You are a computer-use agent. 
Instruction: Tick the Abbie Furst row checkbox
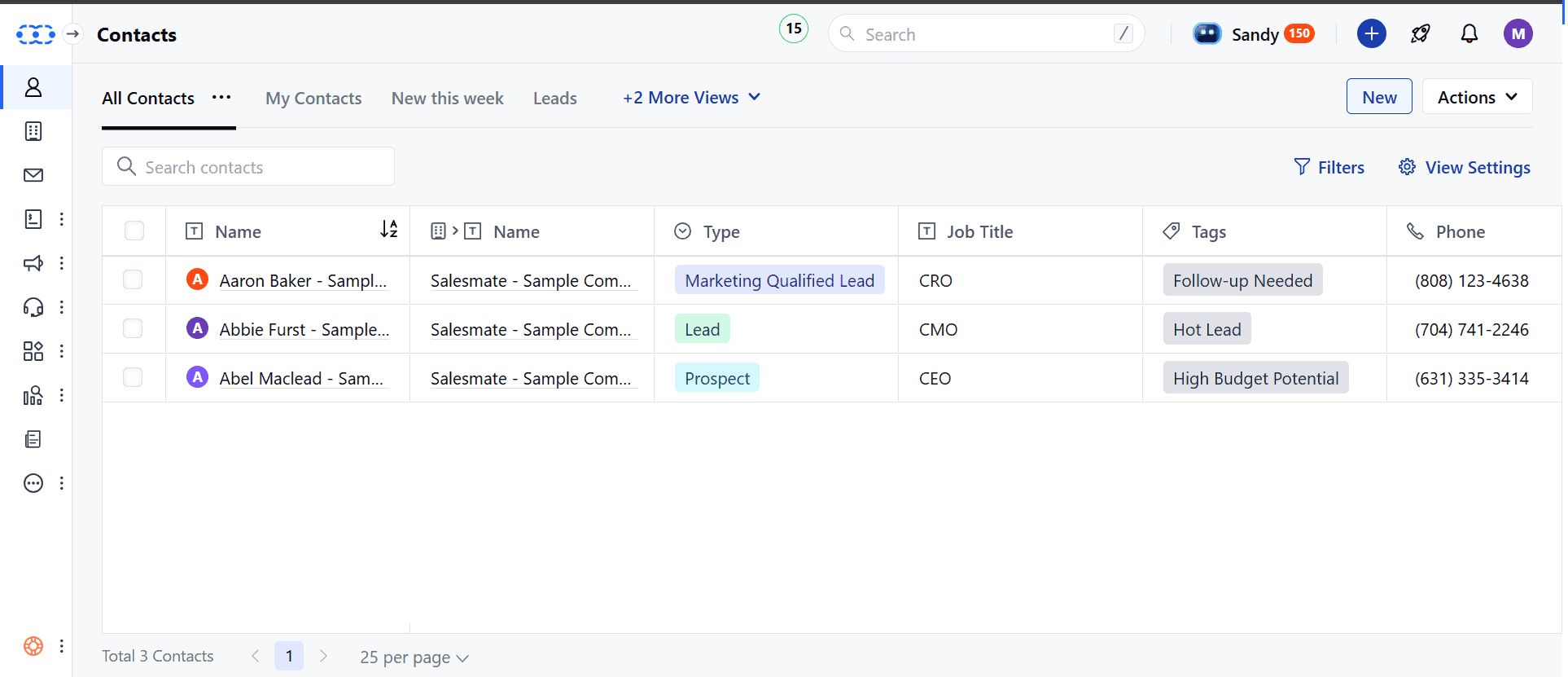click(133, 328)
